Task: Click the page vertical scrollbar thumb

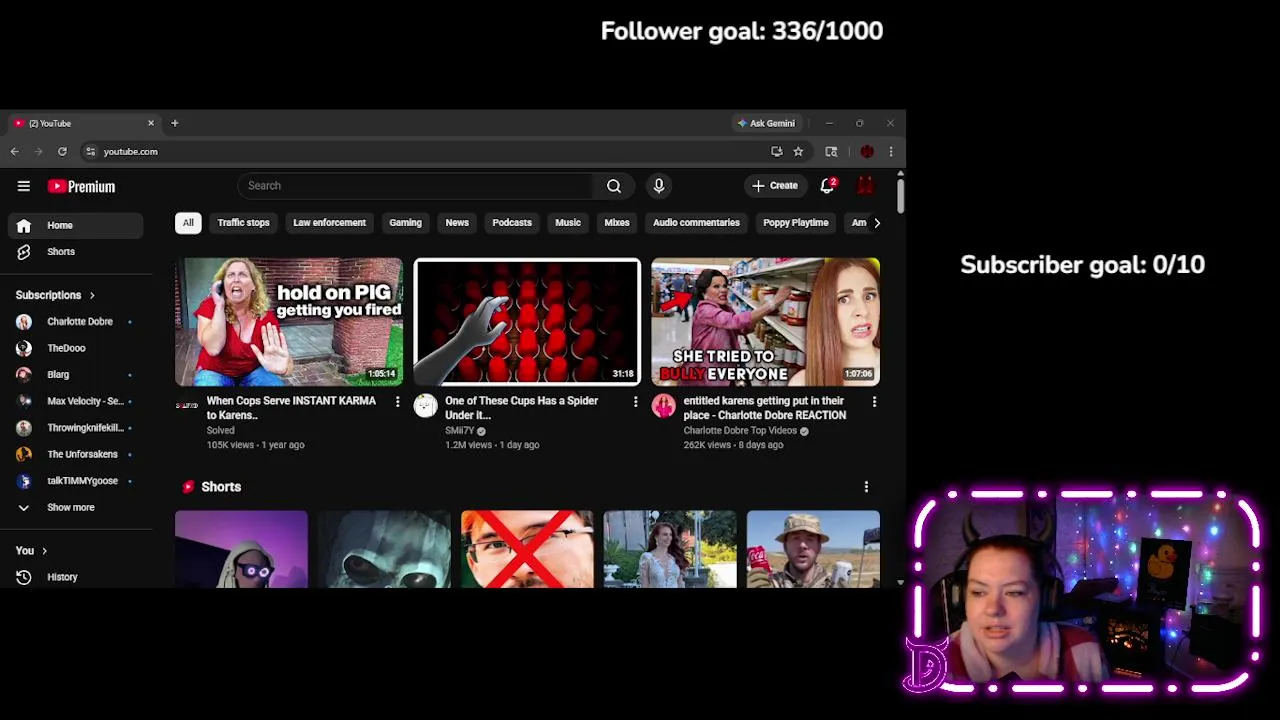Action: (x=900, y=194)
